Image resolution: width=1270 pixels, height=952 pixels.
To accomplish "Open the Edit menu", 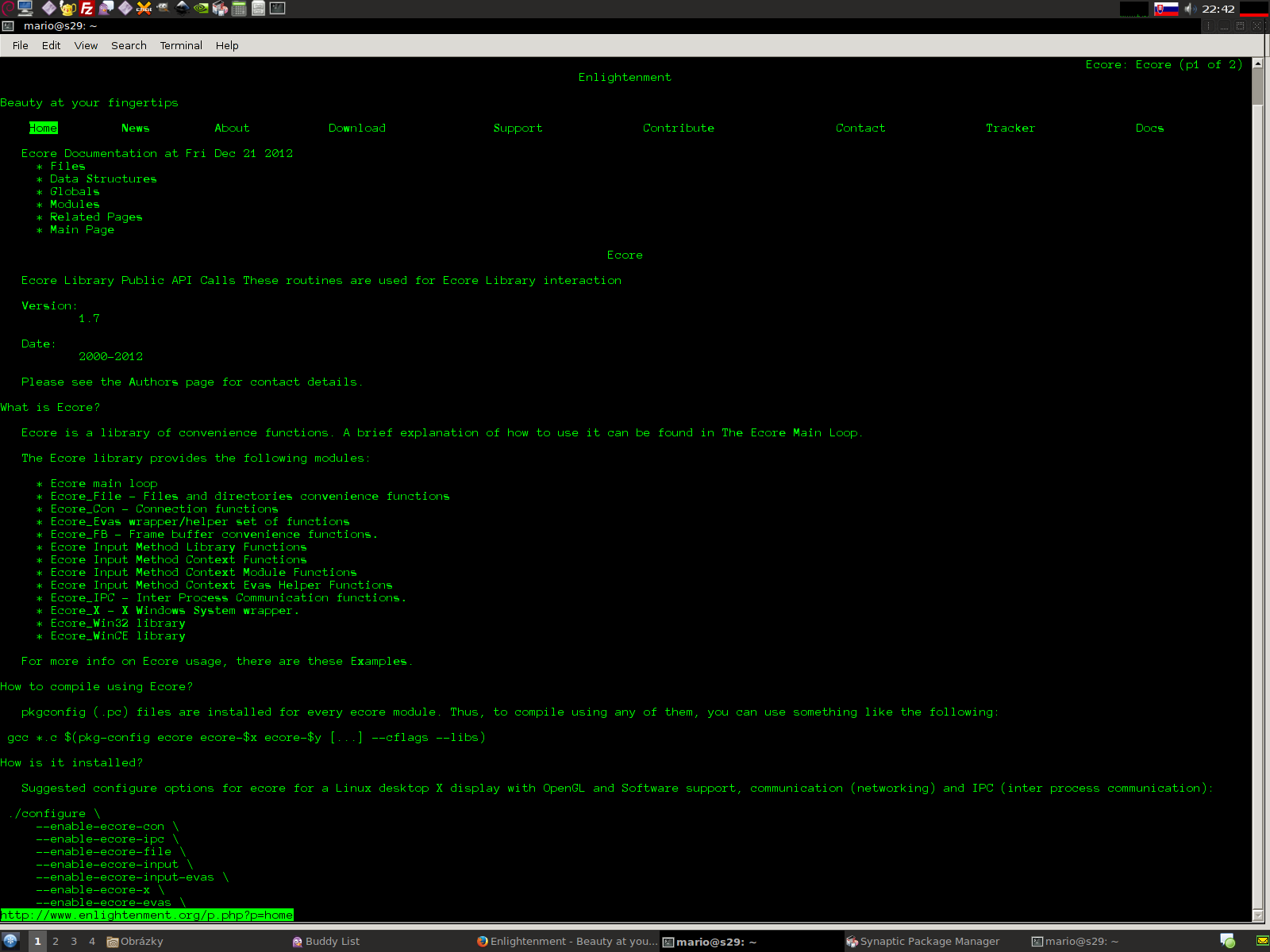I will pos(52,45).
